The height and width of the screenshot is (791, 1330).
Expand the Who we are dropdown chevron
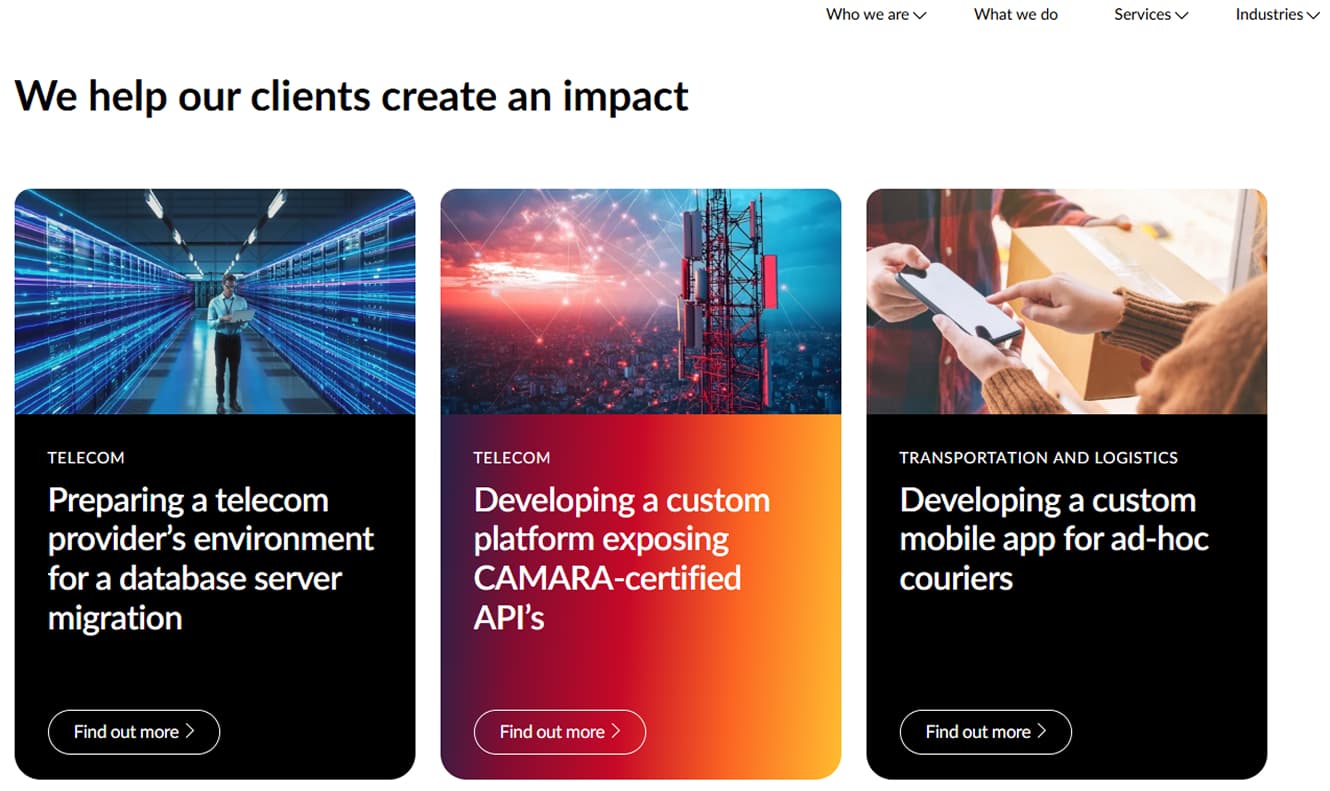(x=920, y=15)
